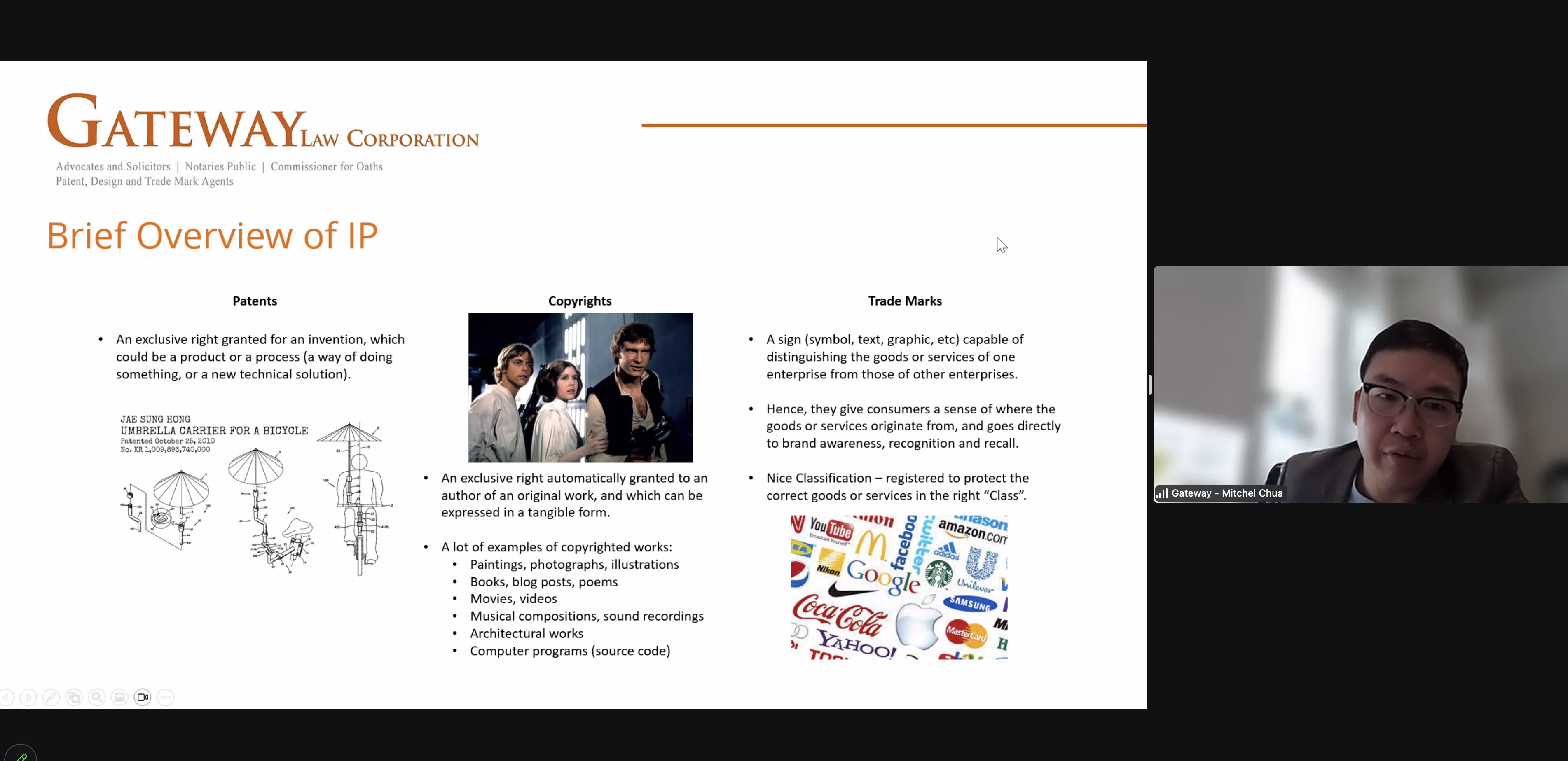Click the Star Wars copyright image
Screen dimensions: 1568x761
(580, 388)
